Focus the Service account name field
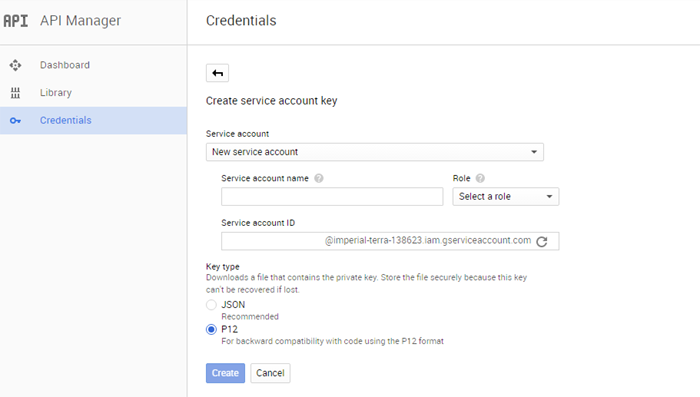 click(332, 196)
